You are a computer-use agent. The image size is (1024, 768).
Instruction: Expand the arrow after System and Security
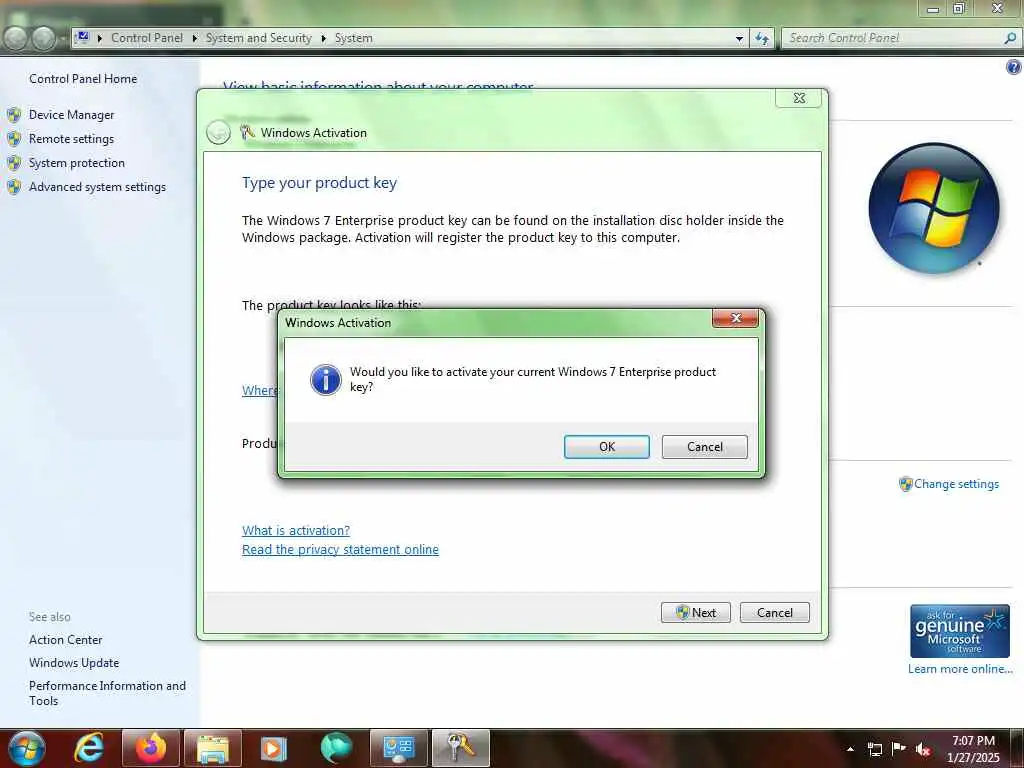tap(323, 39)
